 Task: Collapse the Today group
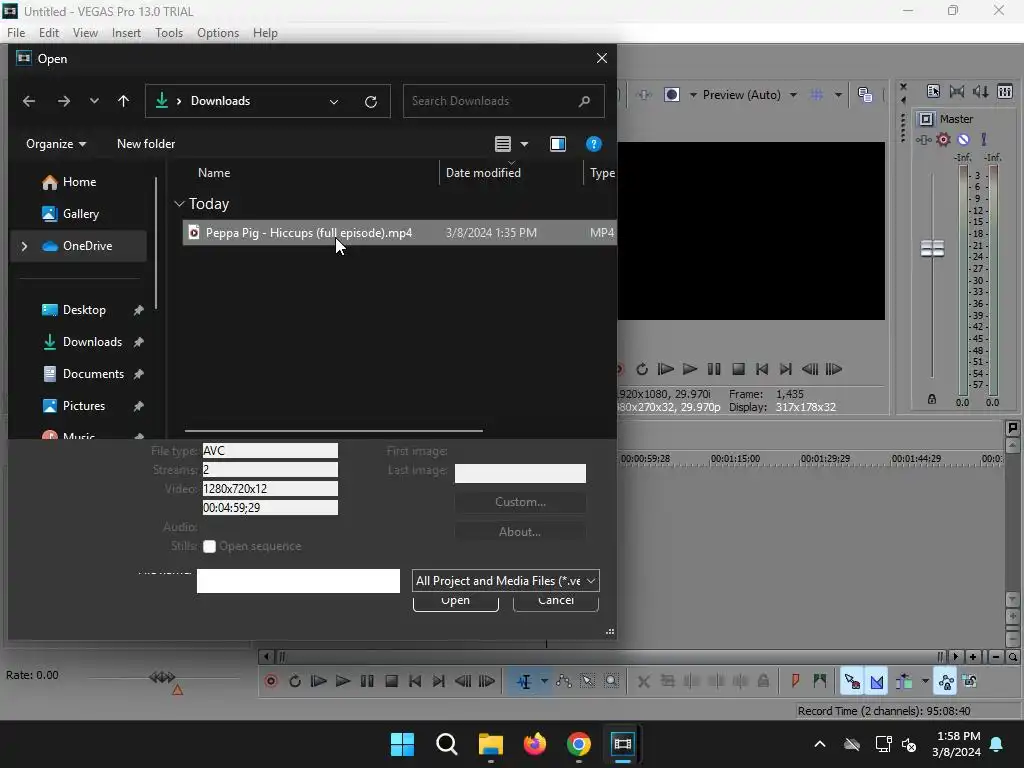click(179, 204)
